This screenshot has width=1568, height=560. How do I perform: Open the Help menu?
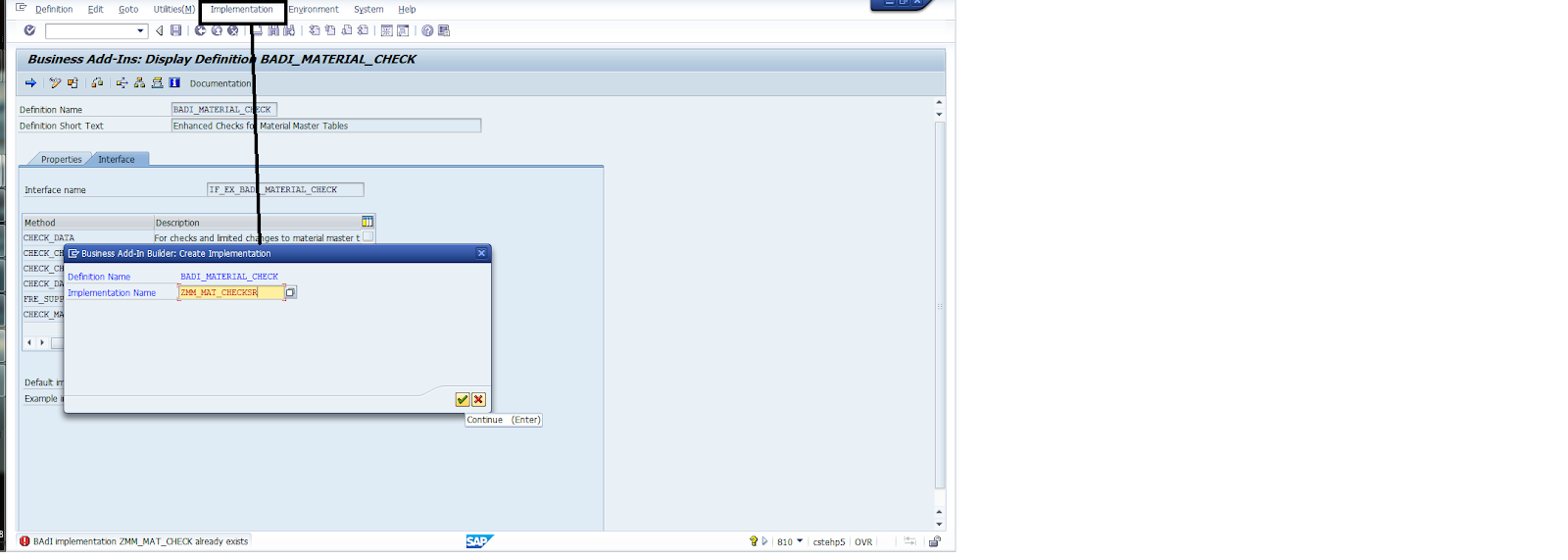click(x=407, y=9)
